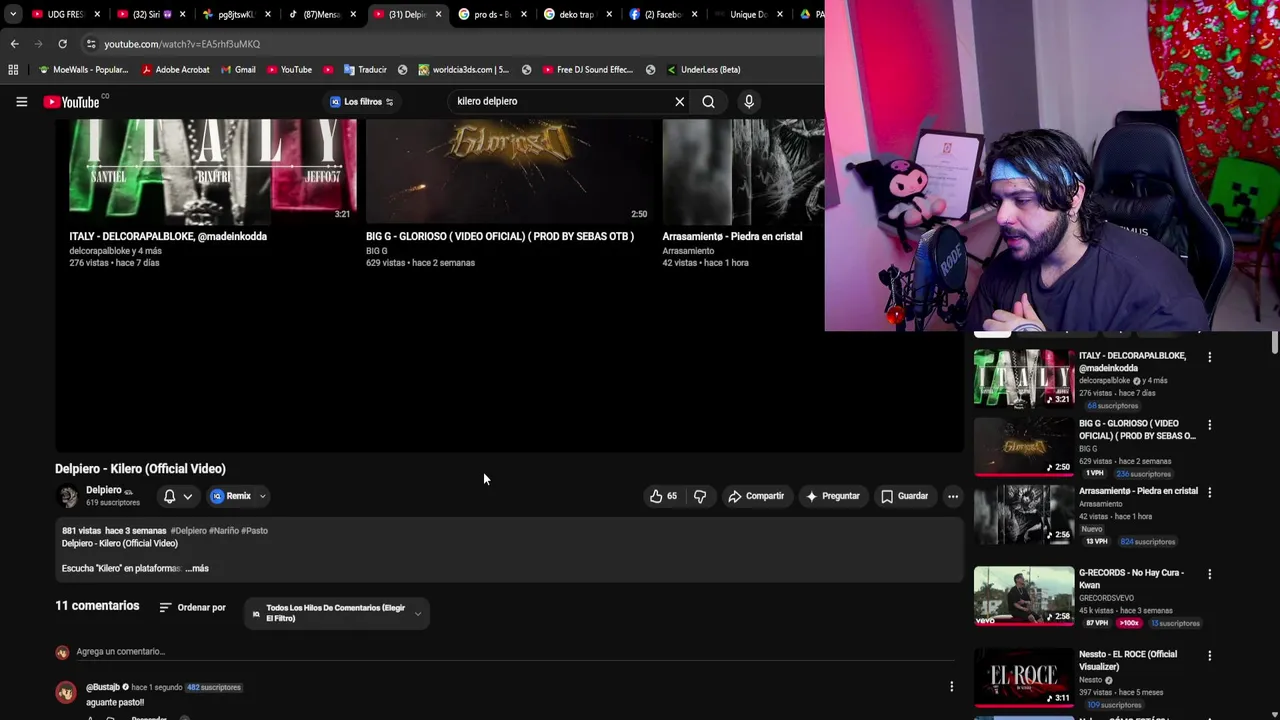
Task: Click the Guardar save button
Action: pyautogui.click(x=905, y=496)
